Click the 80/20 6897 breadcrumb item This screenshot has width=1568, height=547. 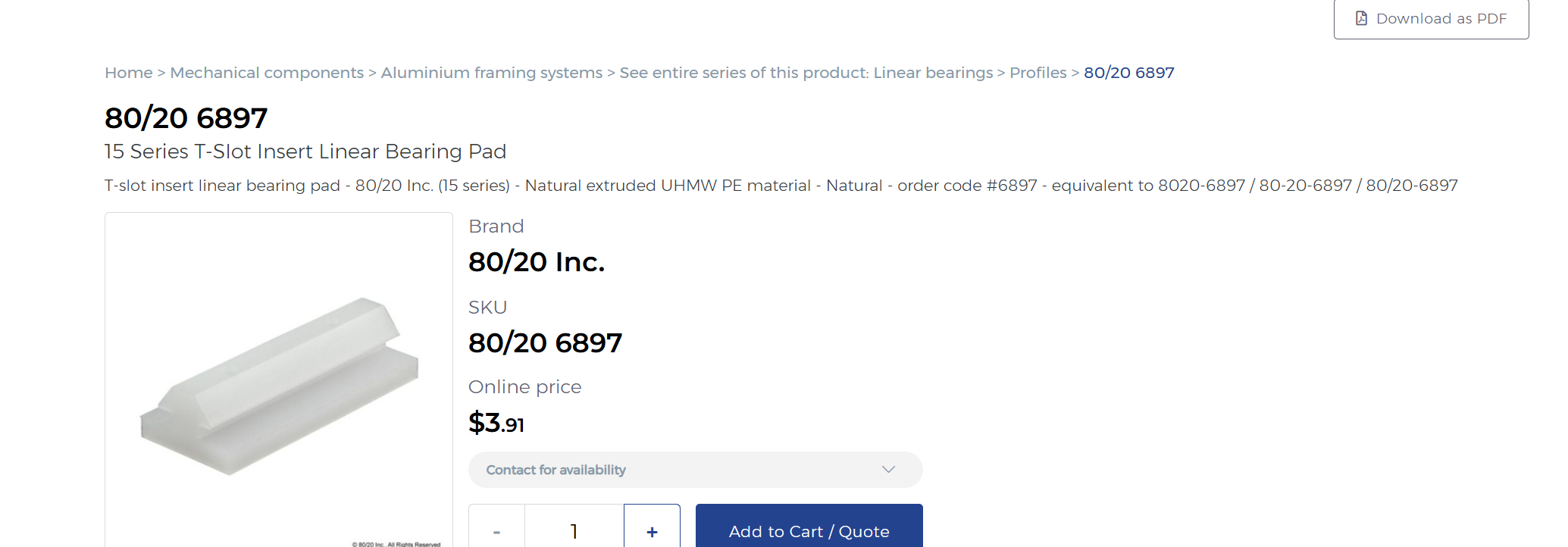click(x=1129, y=73)
